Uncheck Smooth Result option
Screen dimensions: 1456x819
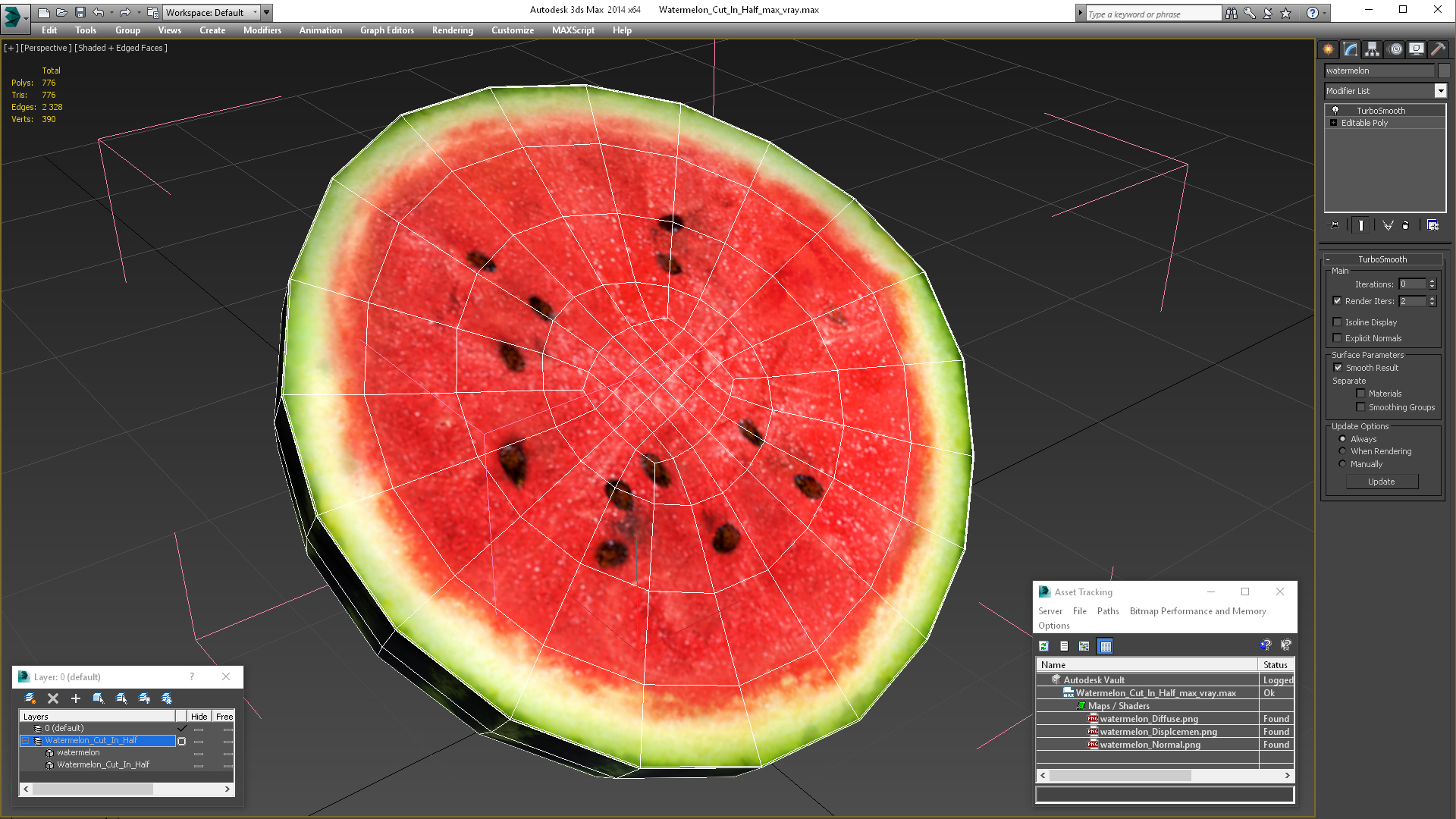pos(1338,368)
